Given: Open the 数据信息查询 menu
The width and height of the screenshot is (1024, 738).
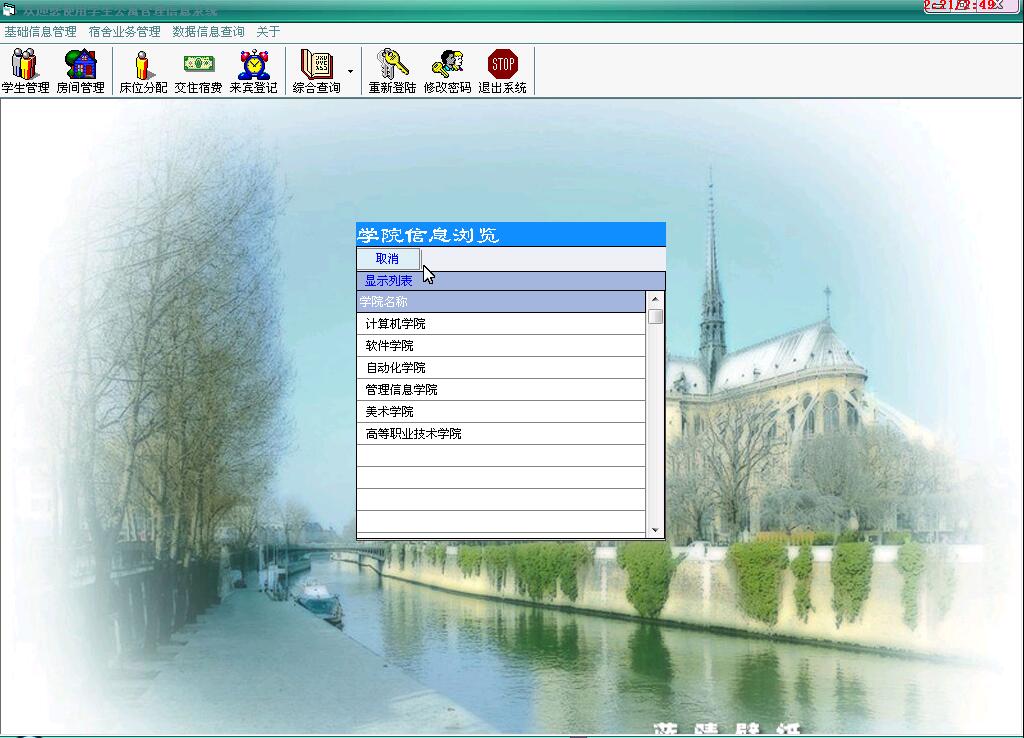Looking at the screenshot, I should coord(208,32).
